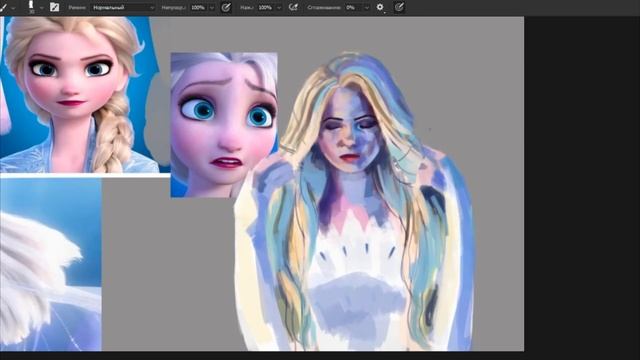
Task: Expand the smoothing slider arrow
Action: [x=367, y=8]
